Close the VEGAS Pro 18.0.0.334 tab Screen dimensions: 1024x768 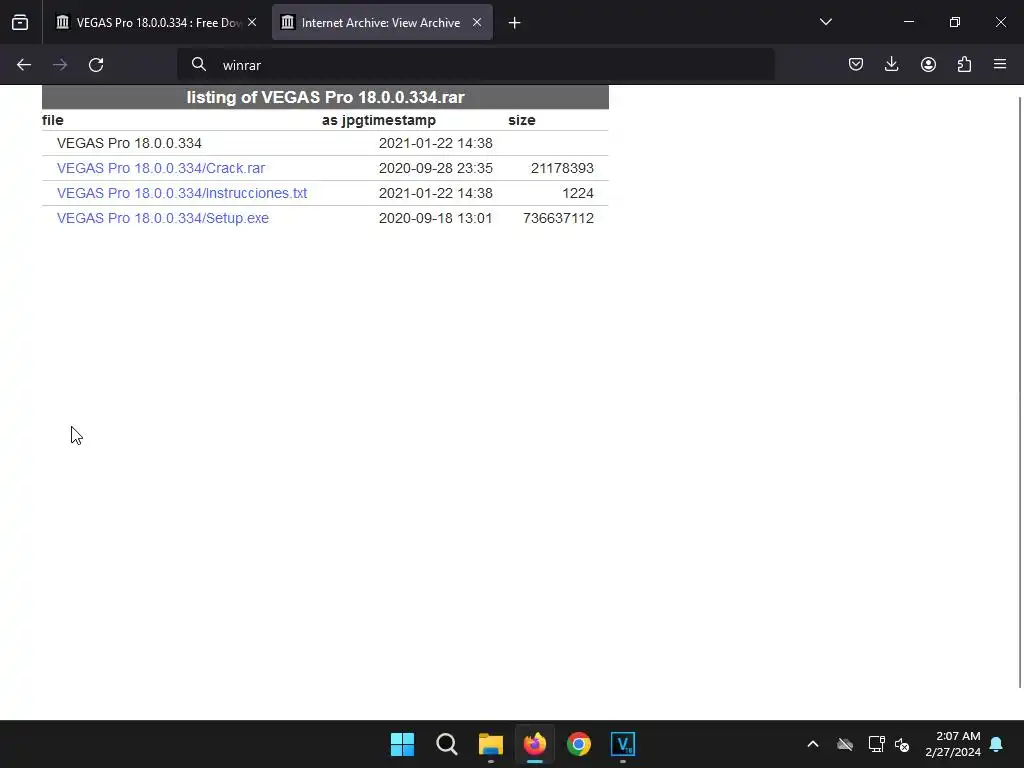(252, 22)
